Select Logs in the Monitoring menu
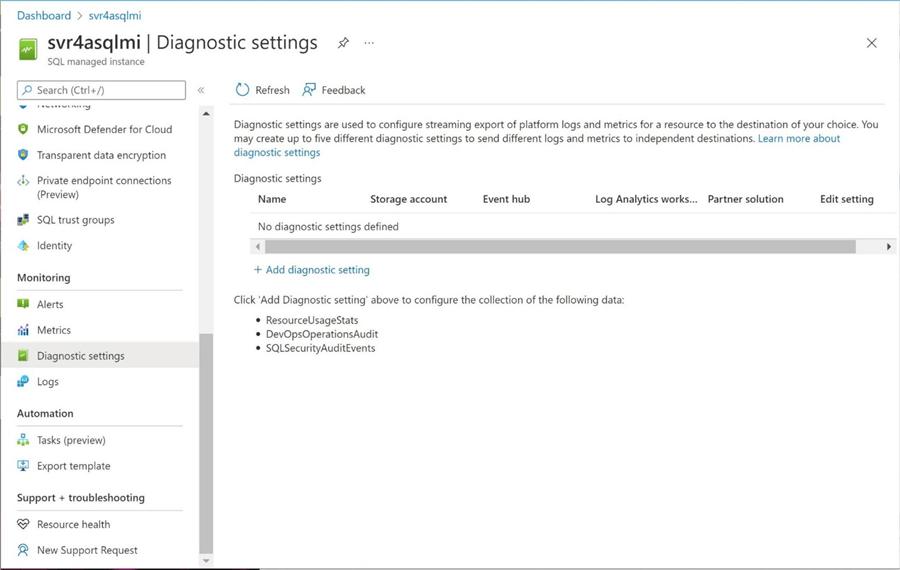The image size is (900, 570). tap(48, 382)
